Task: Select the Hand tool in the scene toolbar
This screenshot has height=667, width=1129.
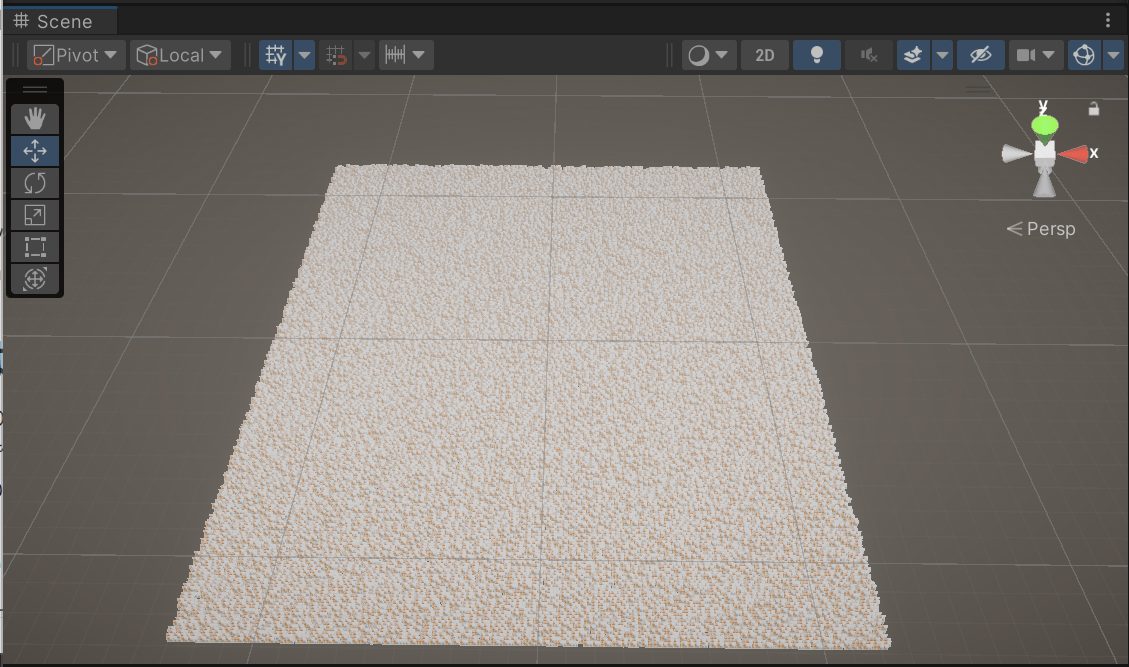Action: 35,118
